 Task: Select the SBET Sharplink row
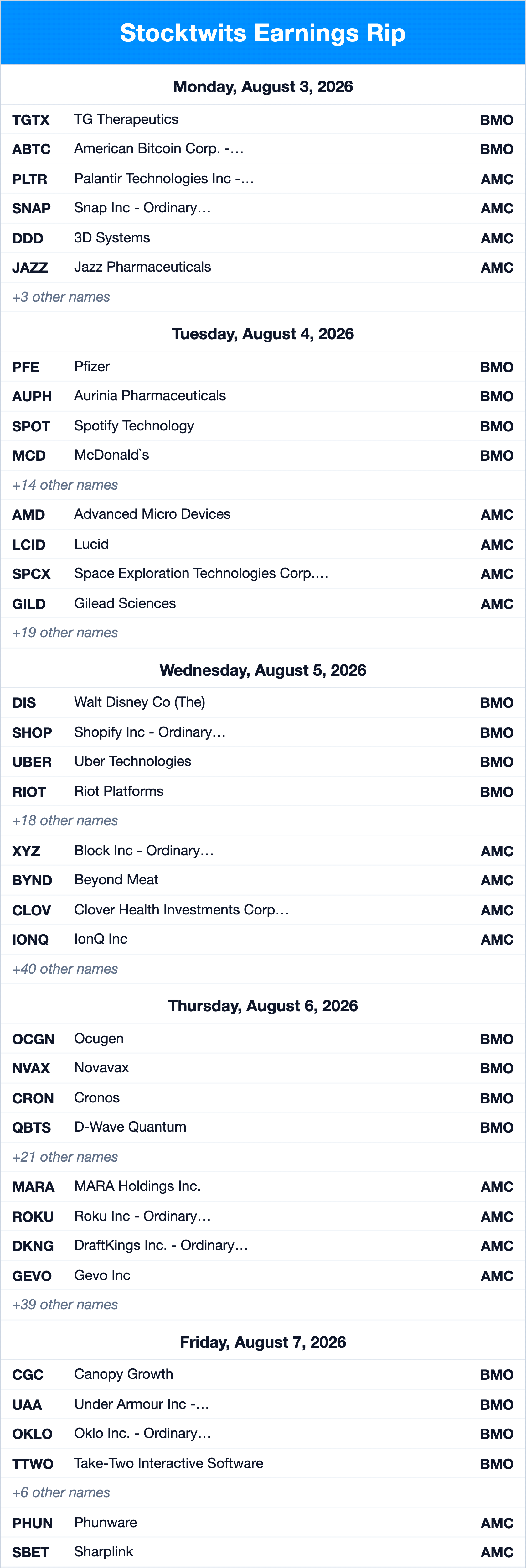263,1552
